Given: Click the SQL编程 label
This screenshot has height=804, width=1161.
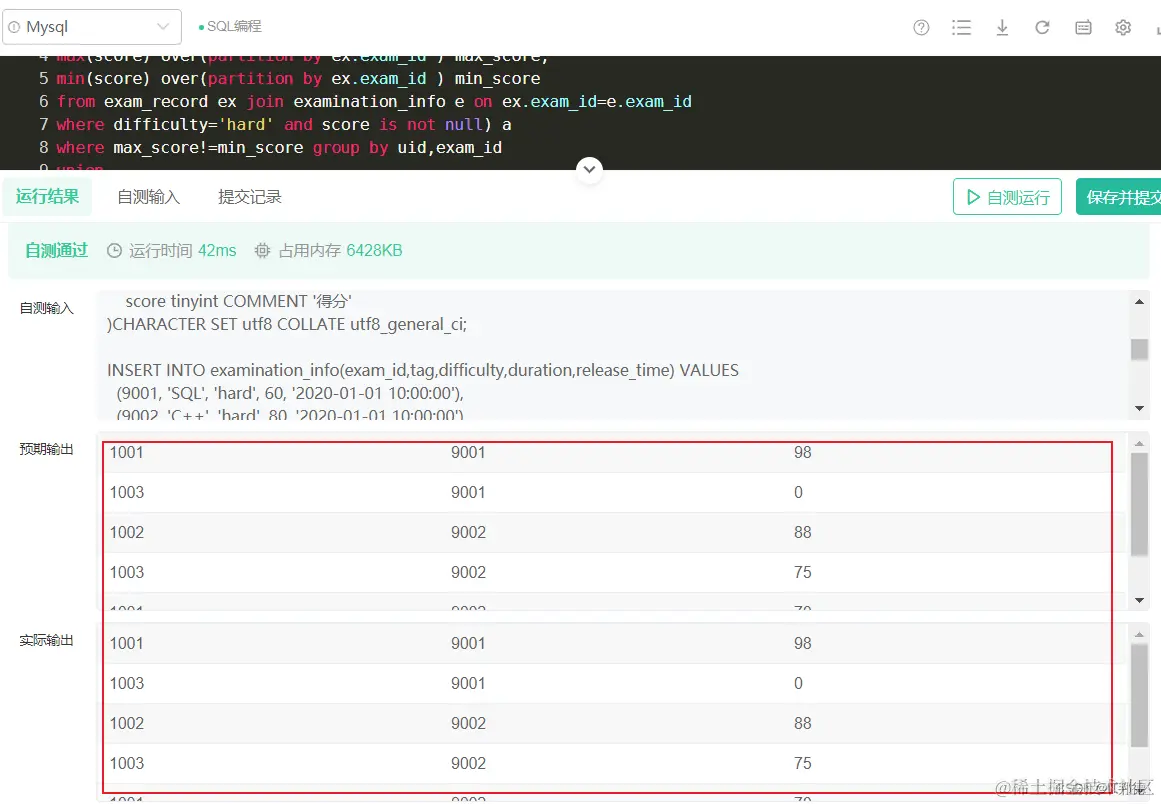Looking at the screenshot, I should [234, 26].
